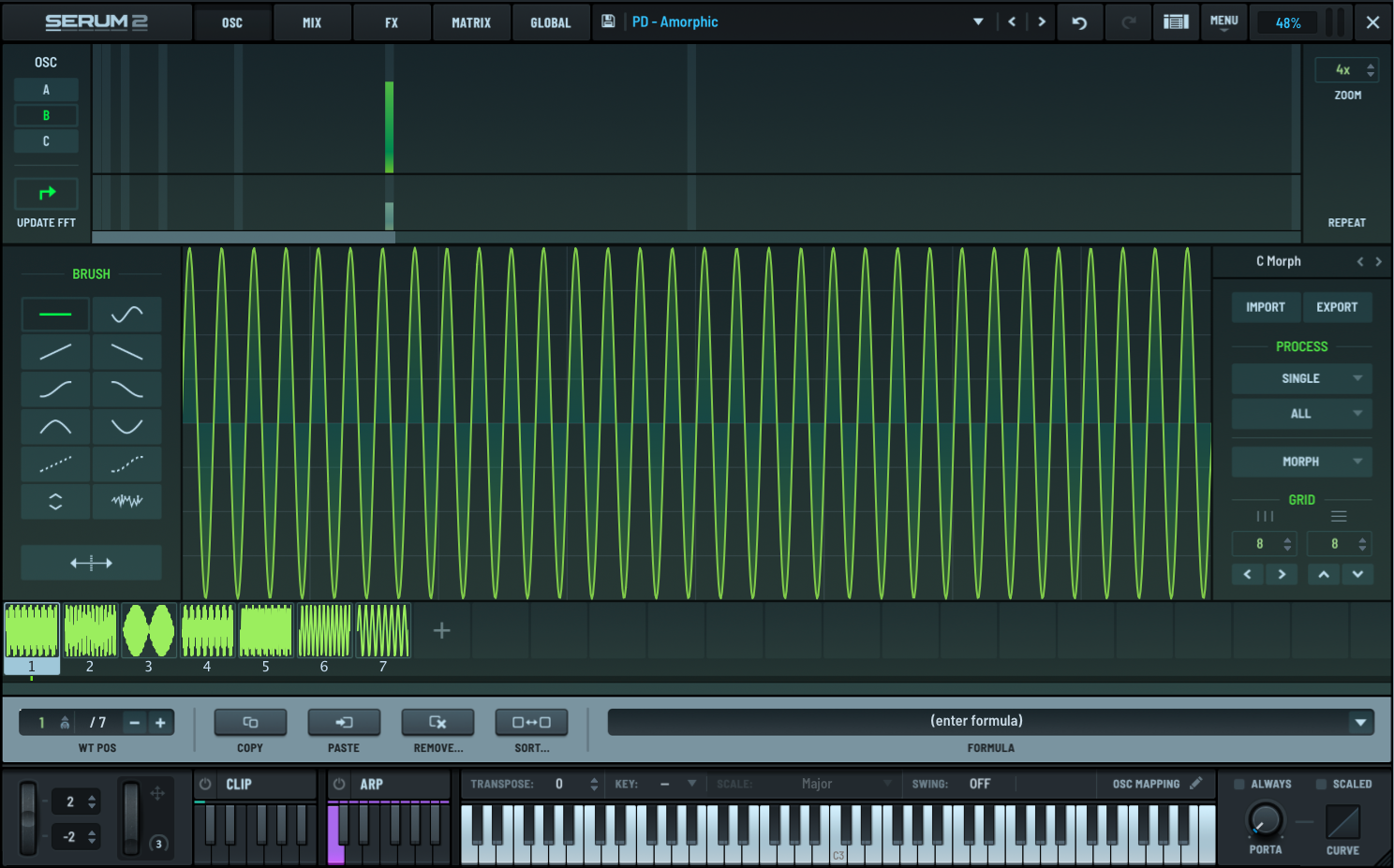The height and width of the screenshot is (868, 1394).
Task: Undo the last action
Action: click(x=1079, y=22)
